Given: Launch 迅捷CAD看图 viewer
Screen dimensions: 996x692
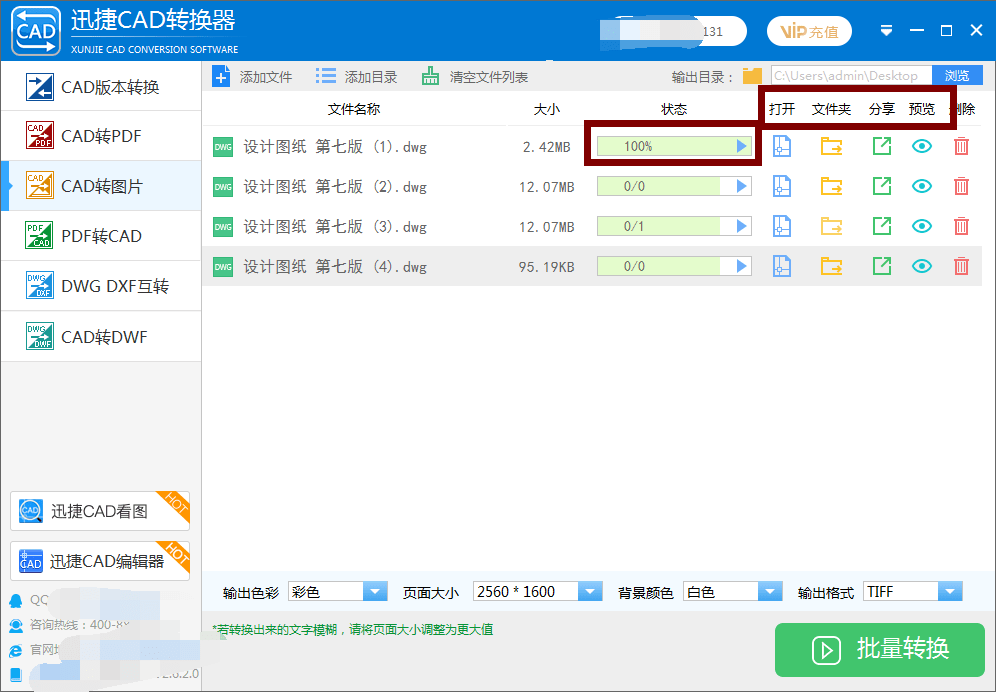Looking at the screenshot, I should tap(100, 511).
